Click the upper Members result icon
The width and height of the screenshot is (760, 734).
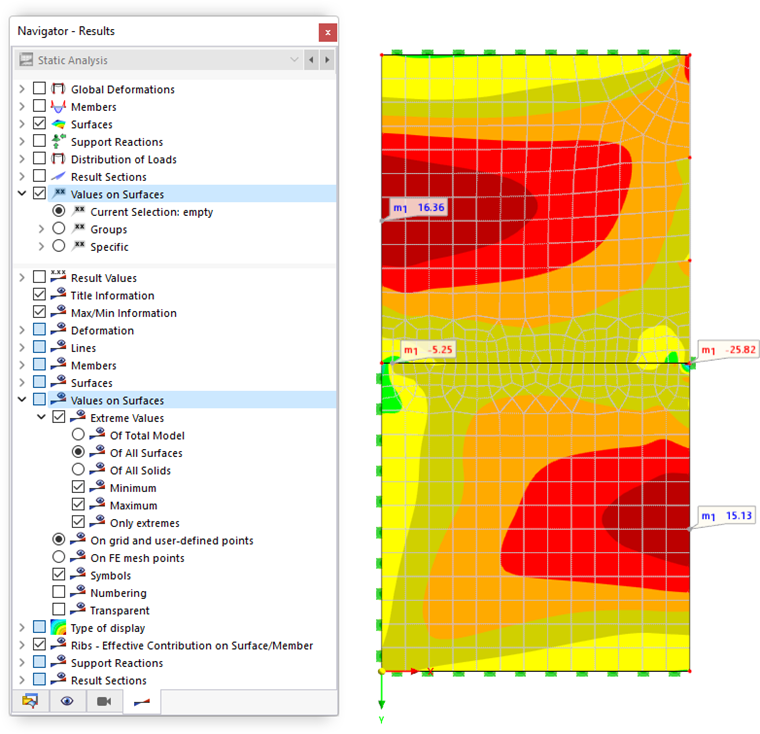click(58, 106)
